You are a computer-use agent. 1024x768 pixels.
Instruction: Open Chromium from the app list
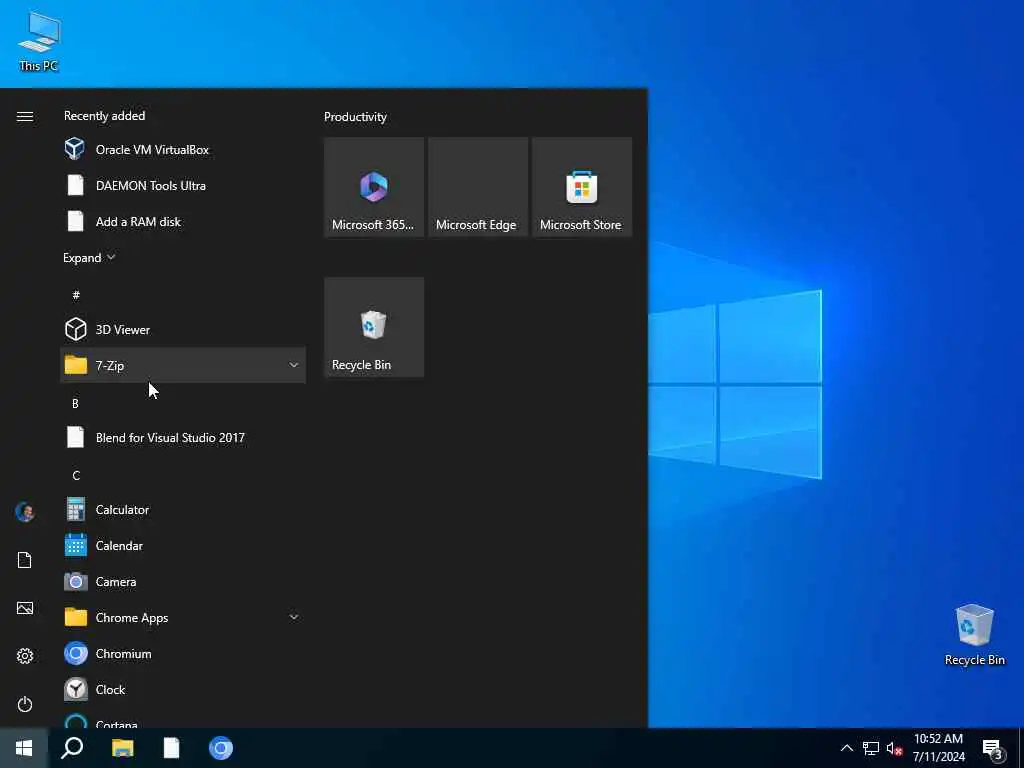183,653
